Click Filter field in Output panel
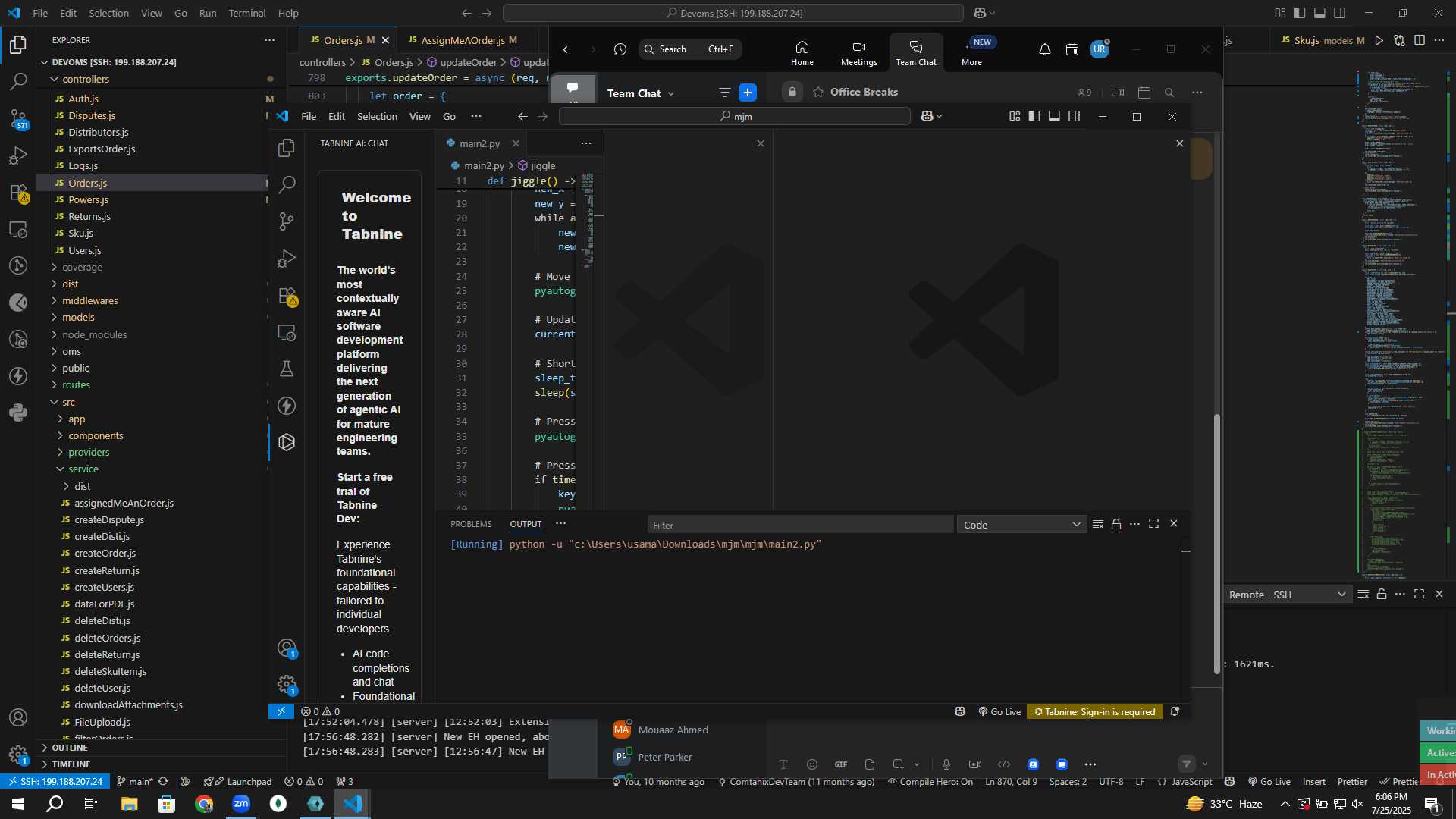This screenshot has height=819, width=1456. point(800,525)
